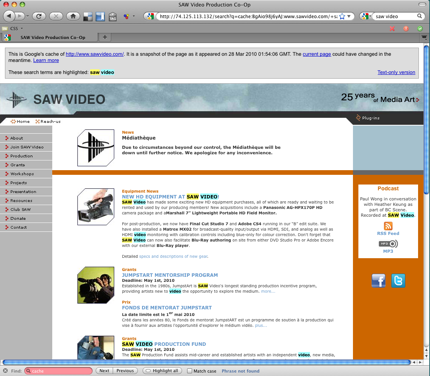Open the Join SAW Video menu item
The height and width of the screenshot is (377, 431).
tap(26, 147)
